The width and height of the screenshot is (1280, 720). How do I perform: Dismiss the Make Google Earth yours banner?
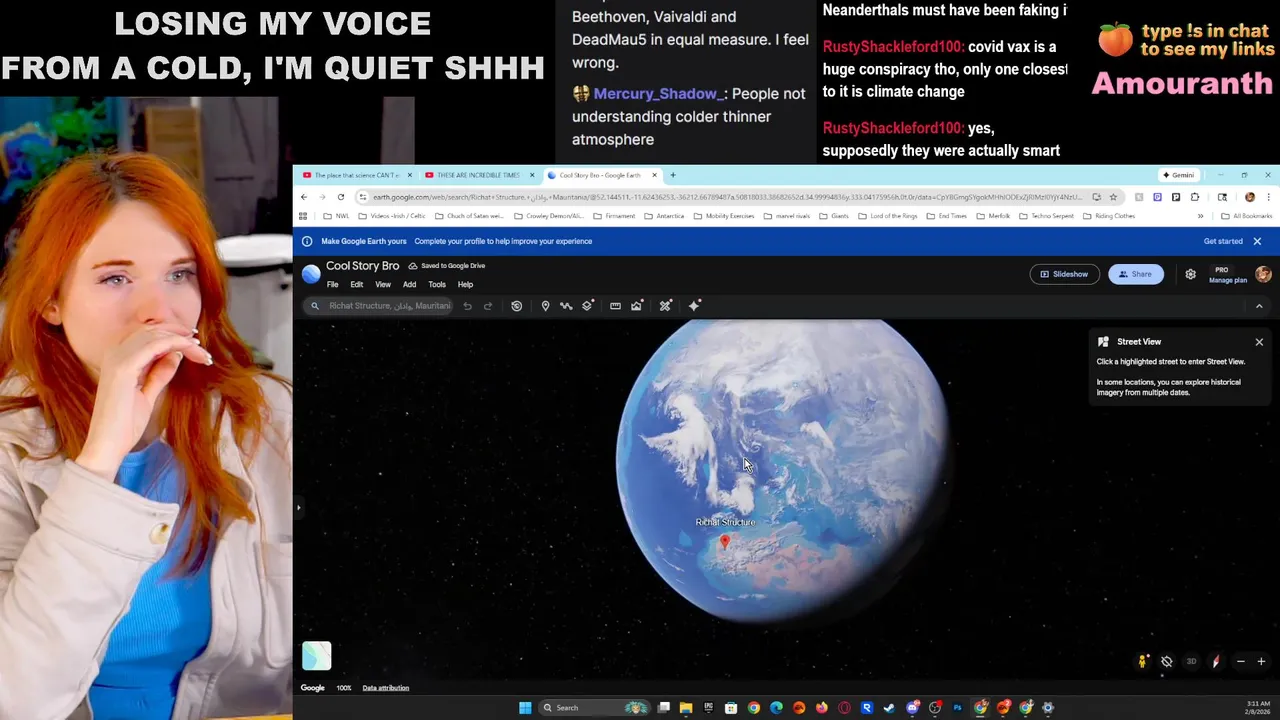pos(1257,241)
